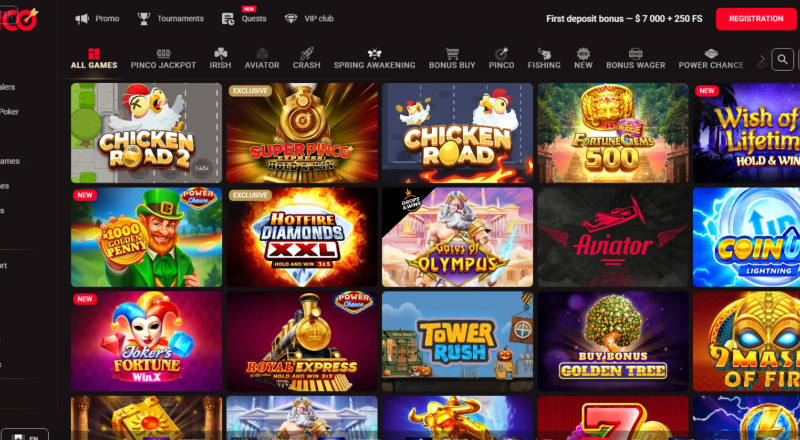Open Joker's Fortune Win X game
The width and height of the screenshot is (800, 440).
point(146,341)
